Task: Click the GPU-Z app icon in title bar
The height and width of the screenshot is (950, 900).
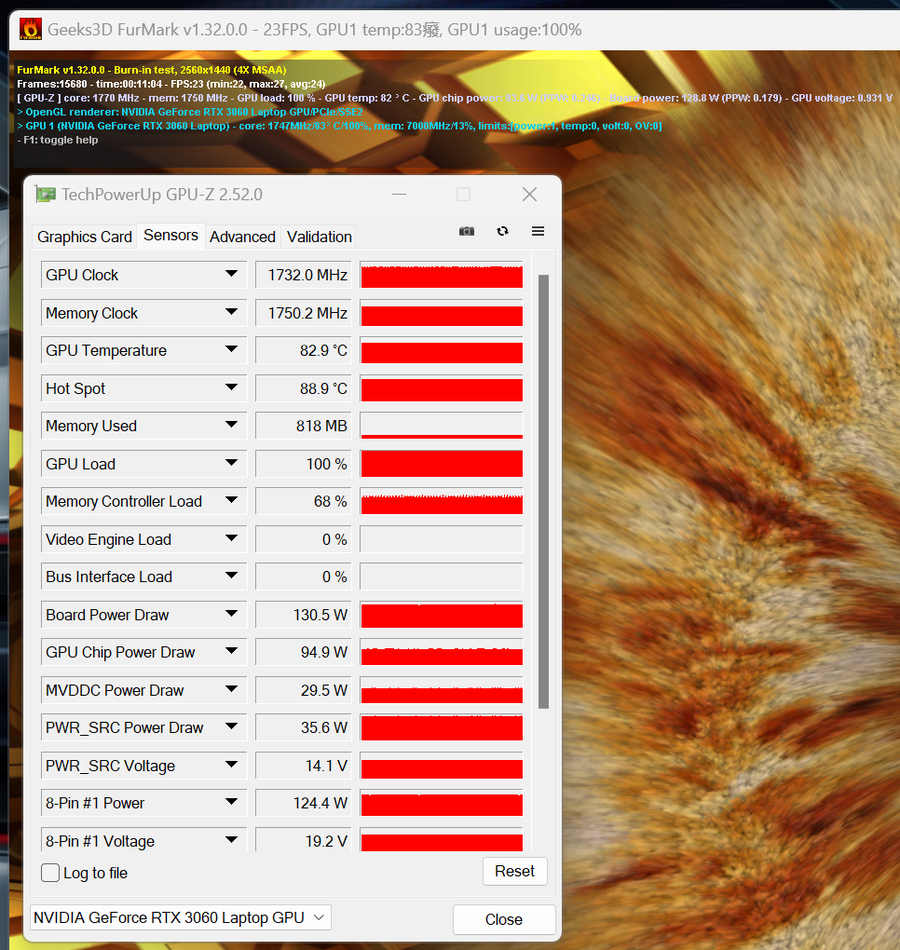Action: pos(45,194)
